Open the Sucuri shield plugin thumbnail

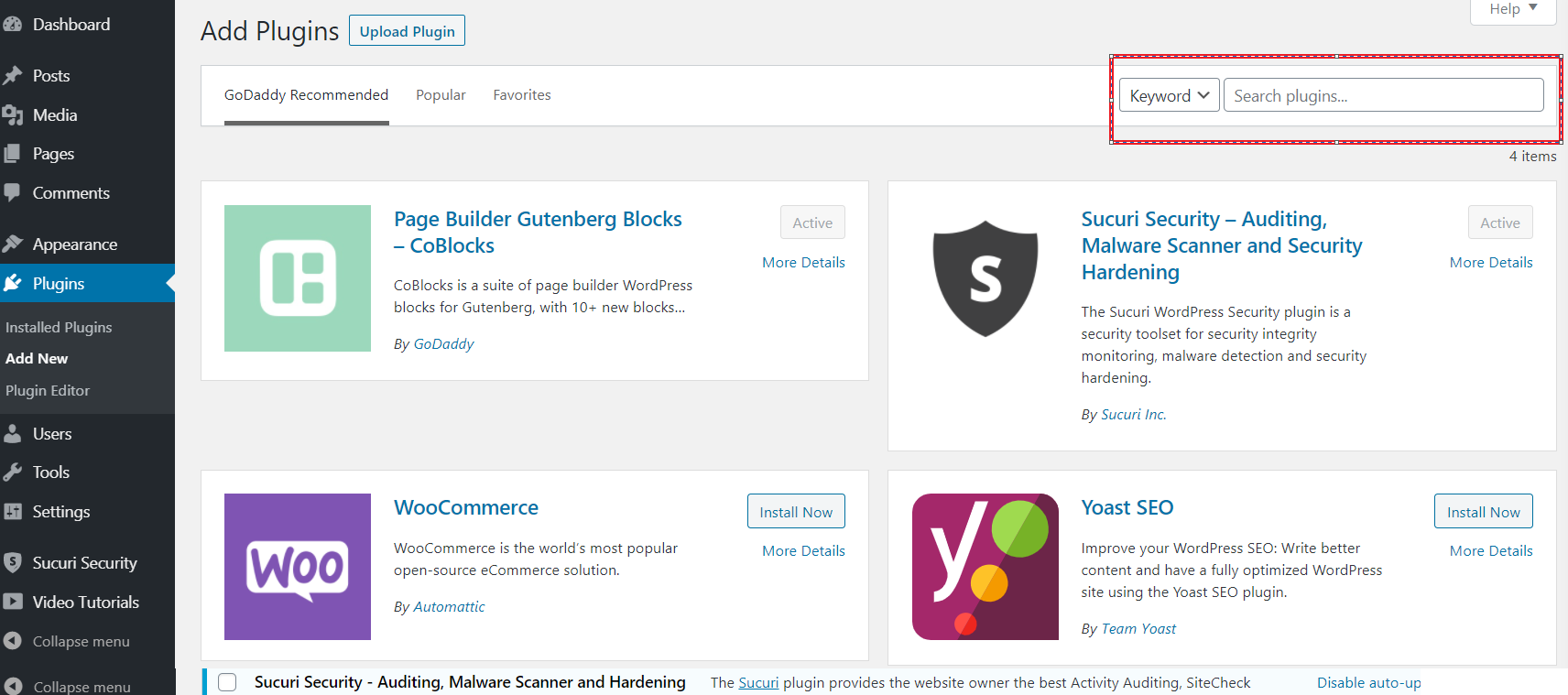[985, 278]
